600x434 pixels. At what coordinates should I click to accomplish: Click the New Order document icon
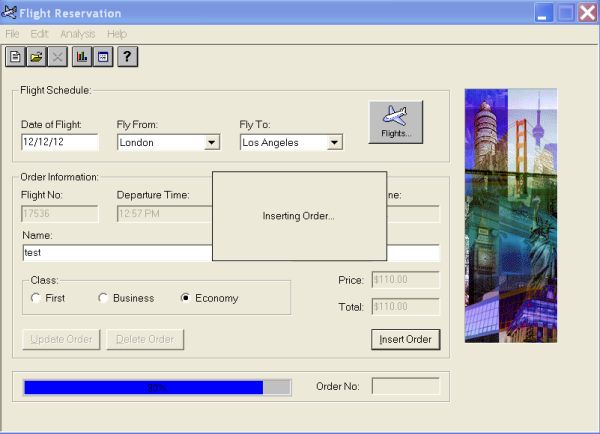click(x=15, y=57)
